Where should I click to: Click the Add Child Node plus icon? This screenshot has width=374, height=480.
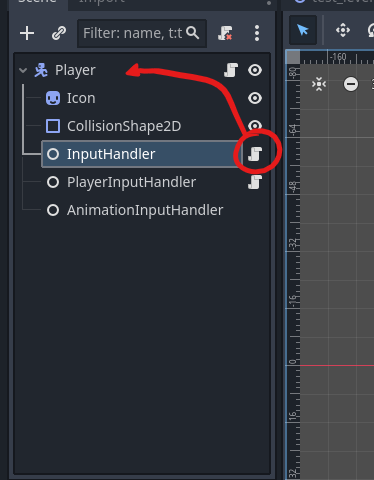click(27, 33)
